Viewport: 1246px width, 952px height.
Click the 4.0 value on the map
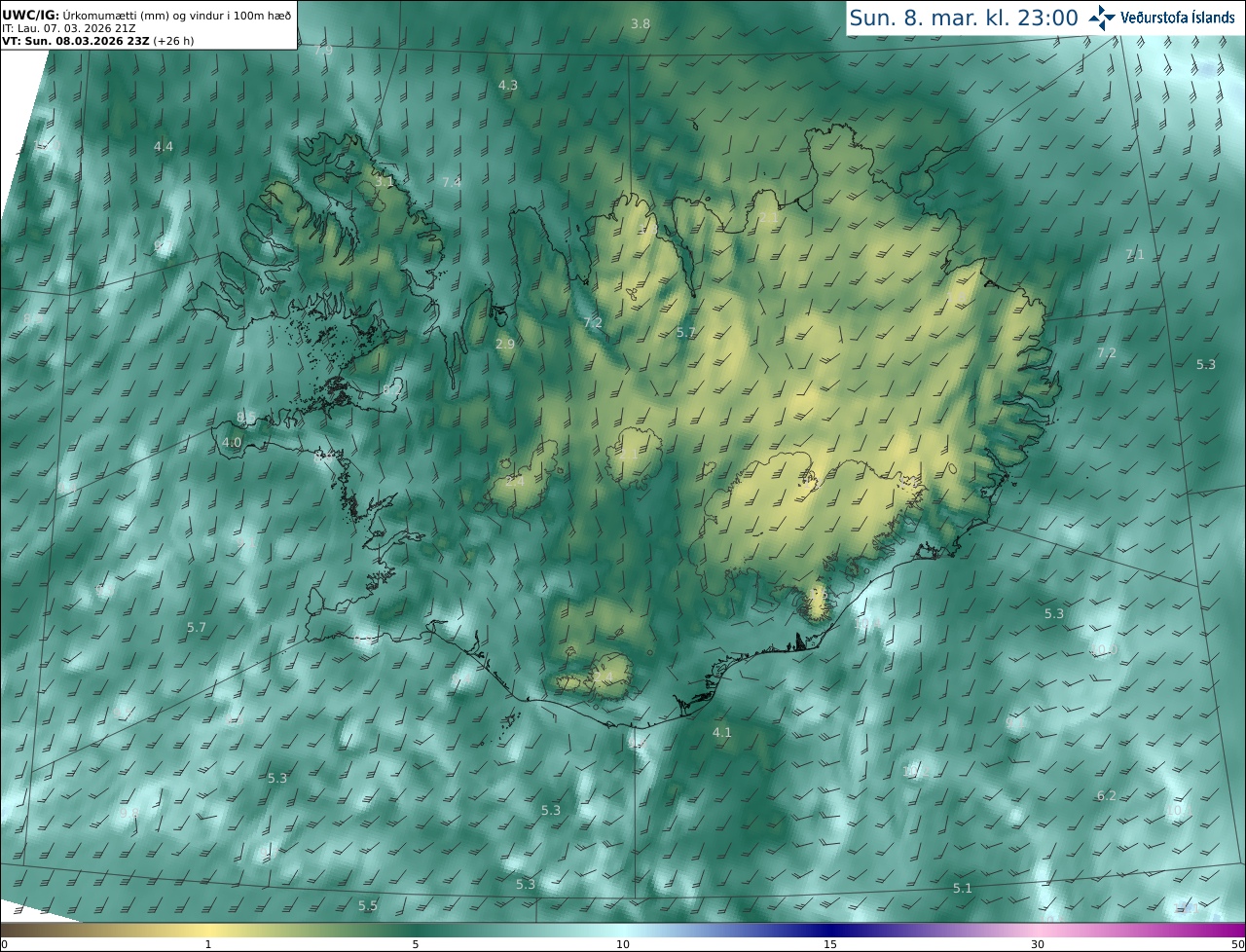(232, 442)
